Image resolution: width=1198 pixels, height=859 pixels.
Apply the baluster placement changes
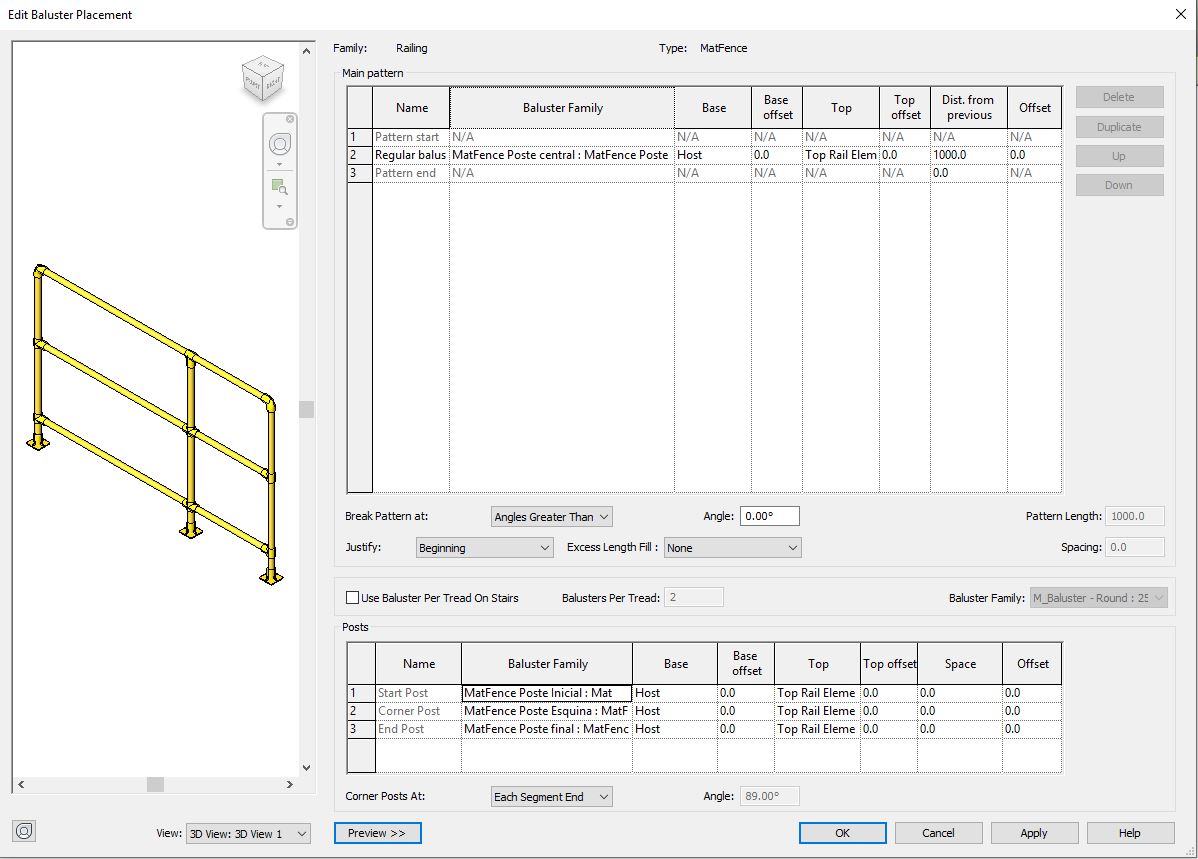(x=1034, y=832)
